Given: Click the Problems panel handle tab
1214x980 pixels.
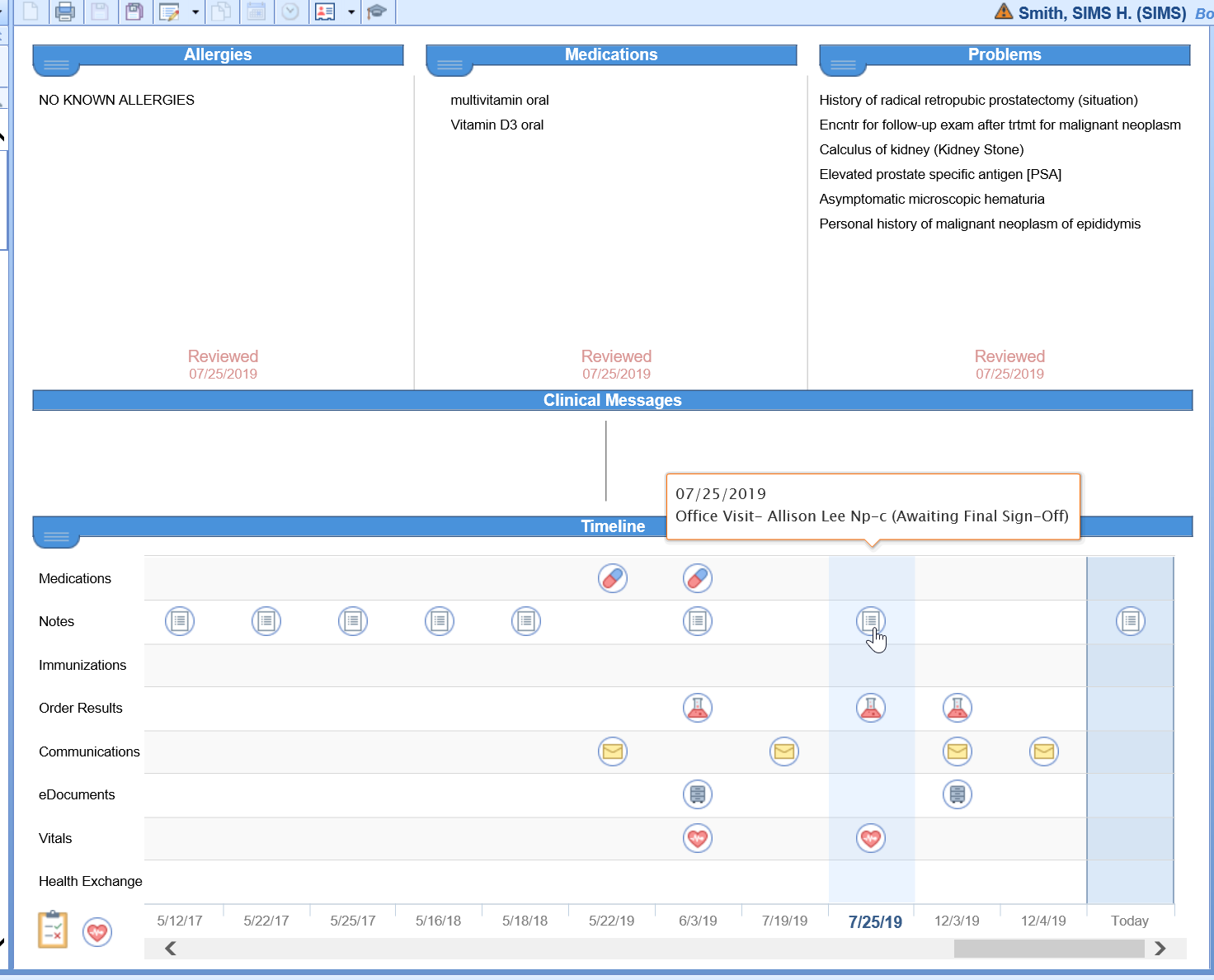Looking at the screenshot, I should (843, 64).
